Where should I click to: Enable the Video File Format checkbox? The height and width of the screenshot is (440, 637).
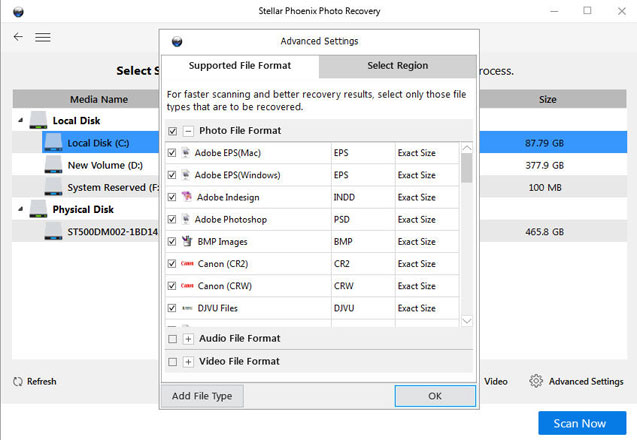(173, 362)
